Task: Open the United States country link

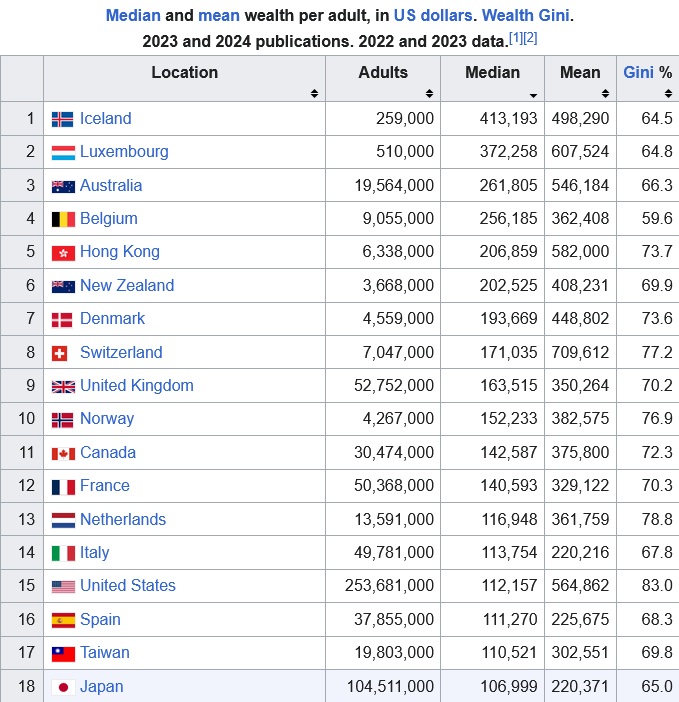Action: point(128,586)
